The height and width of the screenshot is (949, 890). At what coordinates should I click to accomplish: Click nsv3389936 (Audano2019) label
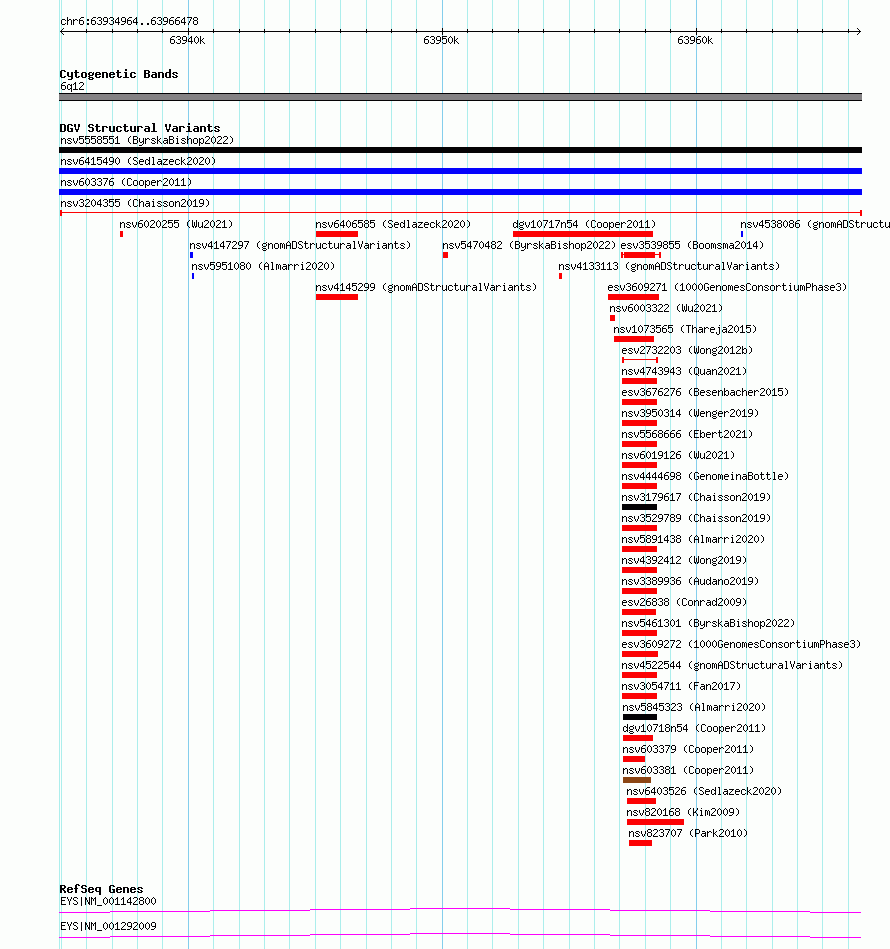(690, 581)
